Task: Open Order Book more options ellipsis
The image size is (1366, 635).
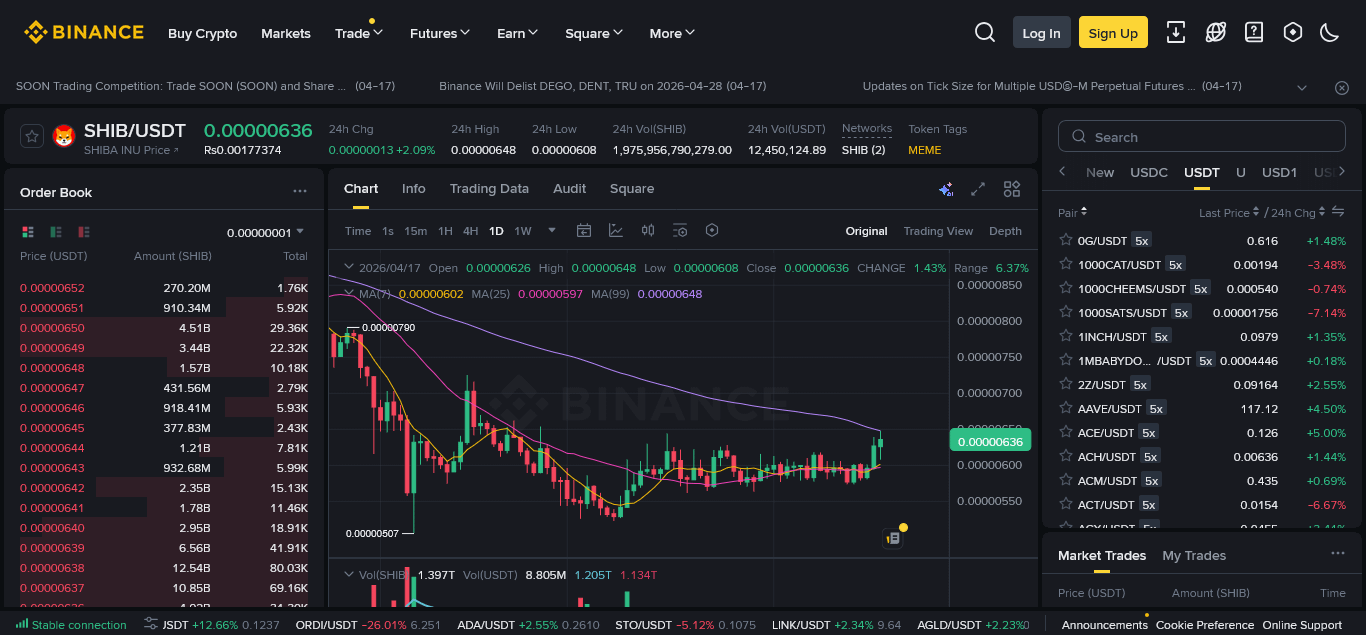Action: (x=300, y=191)
